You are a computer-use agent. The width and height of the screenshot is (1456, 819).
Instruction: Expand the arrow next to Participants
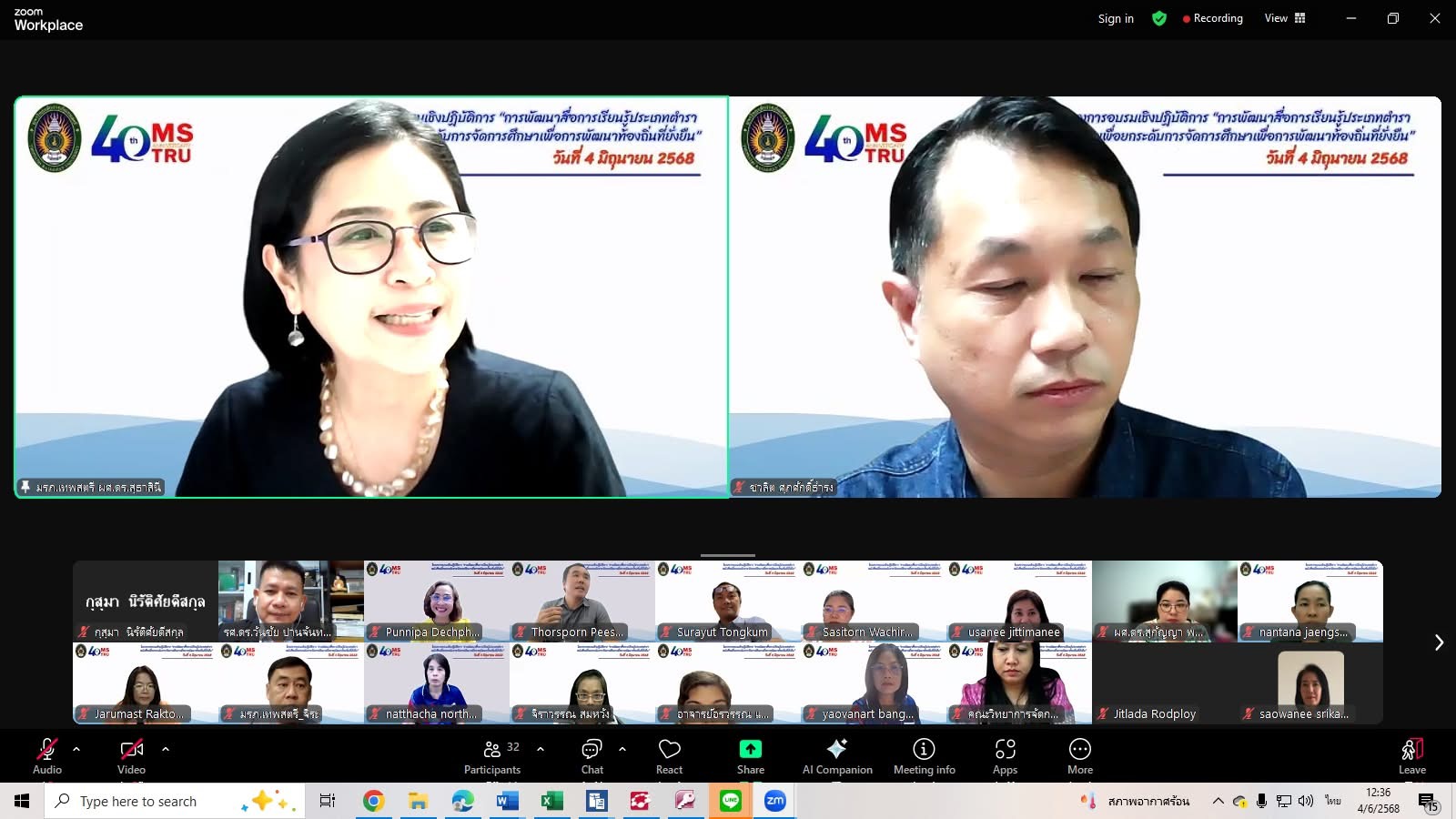[x=541, y=749]
